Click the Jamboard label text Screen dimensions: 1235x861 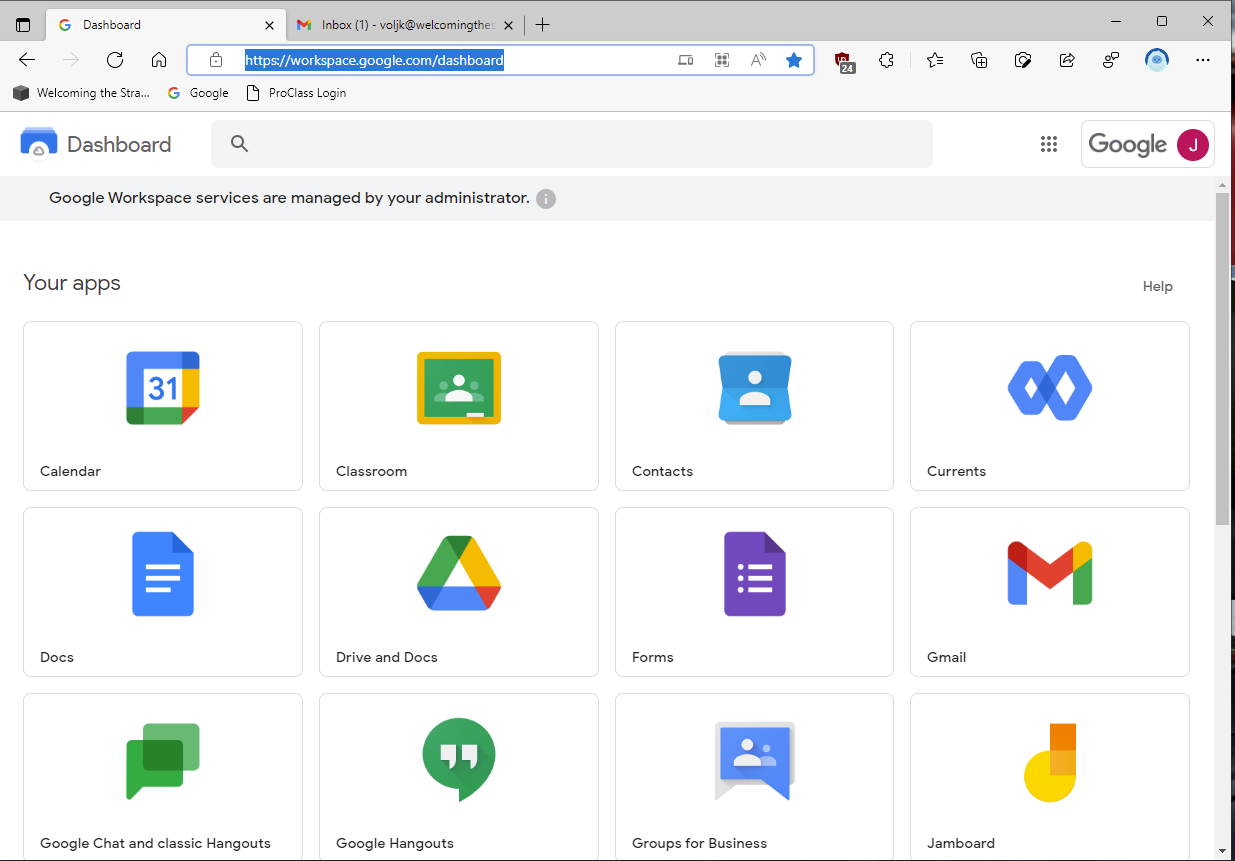961,843
